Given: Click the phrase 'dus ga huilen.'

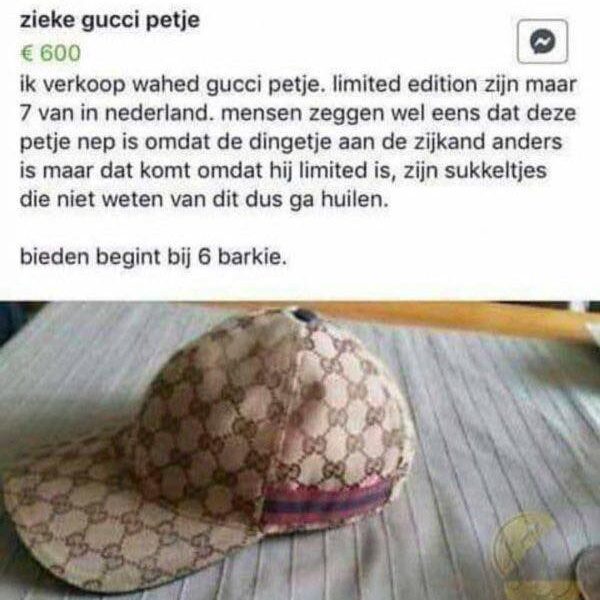Looking at the screenshot, I should coord(316,199).
